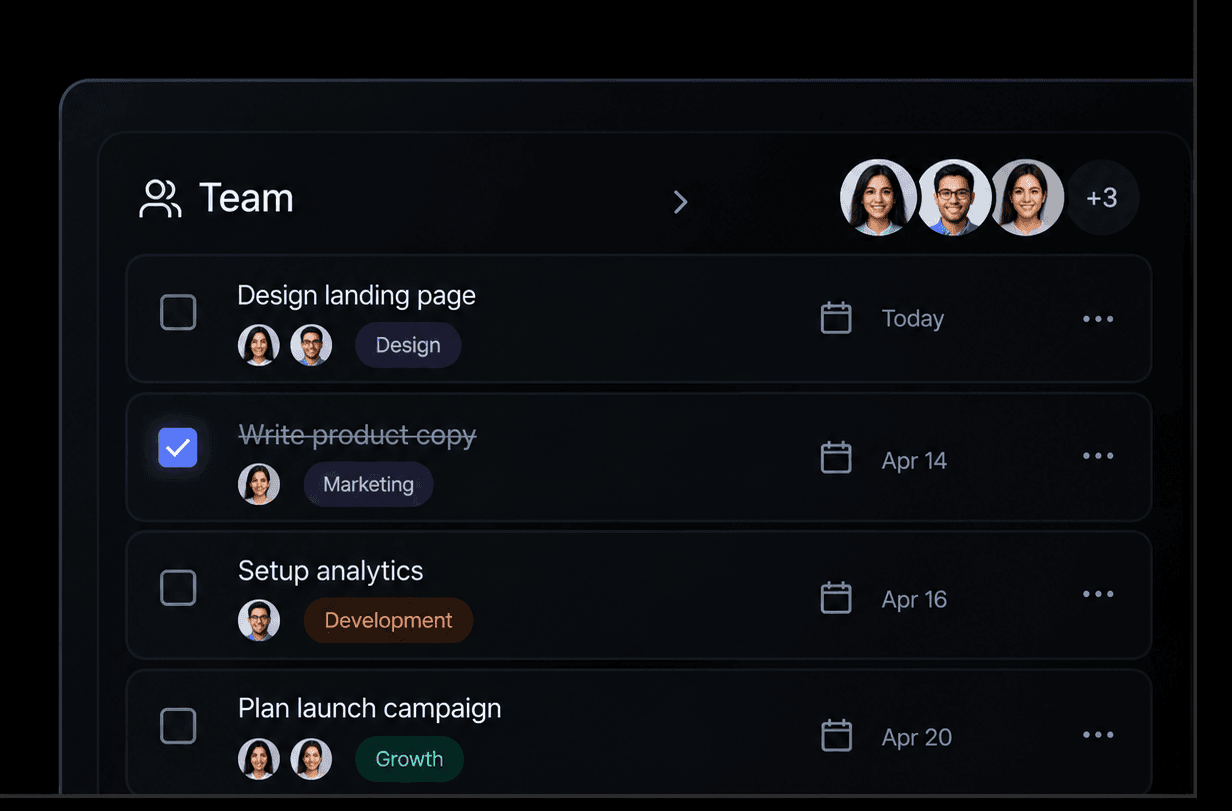Open the Design landing page task title
This screenshot has height=811, width=1232.
[356, 296]
